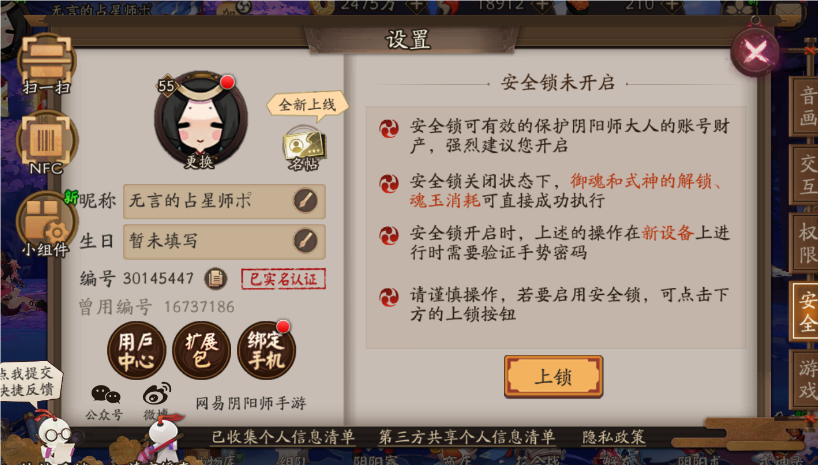Click the 上锁 lock button
This screenshot has height=465, width=818.
pyautogui.click(x=554, y=376)
